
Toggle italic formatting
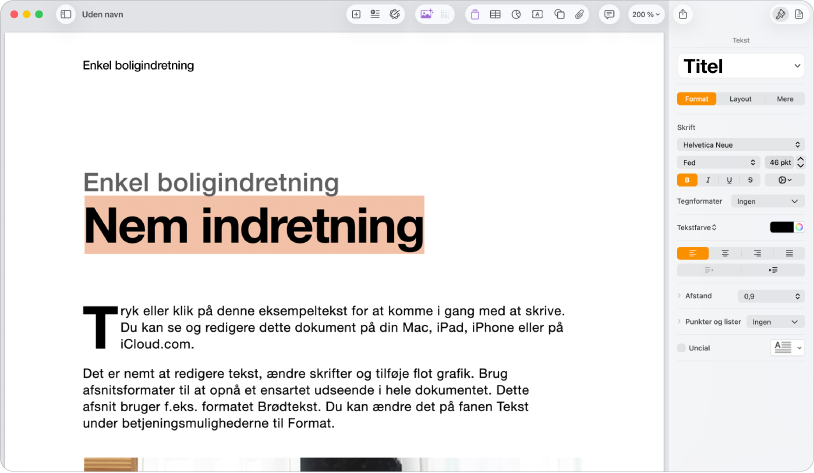tap(708, 180)
